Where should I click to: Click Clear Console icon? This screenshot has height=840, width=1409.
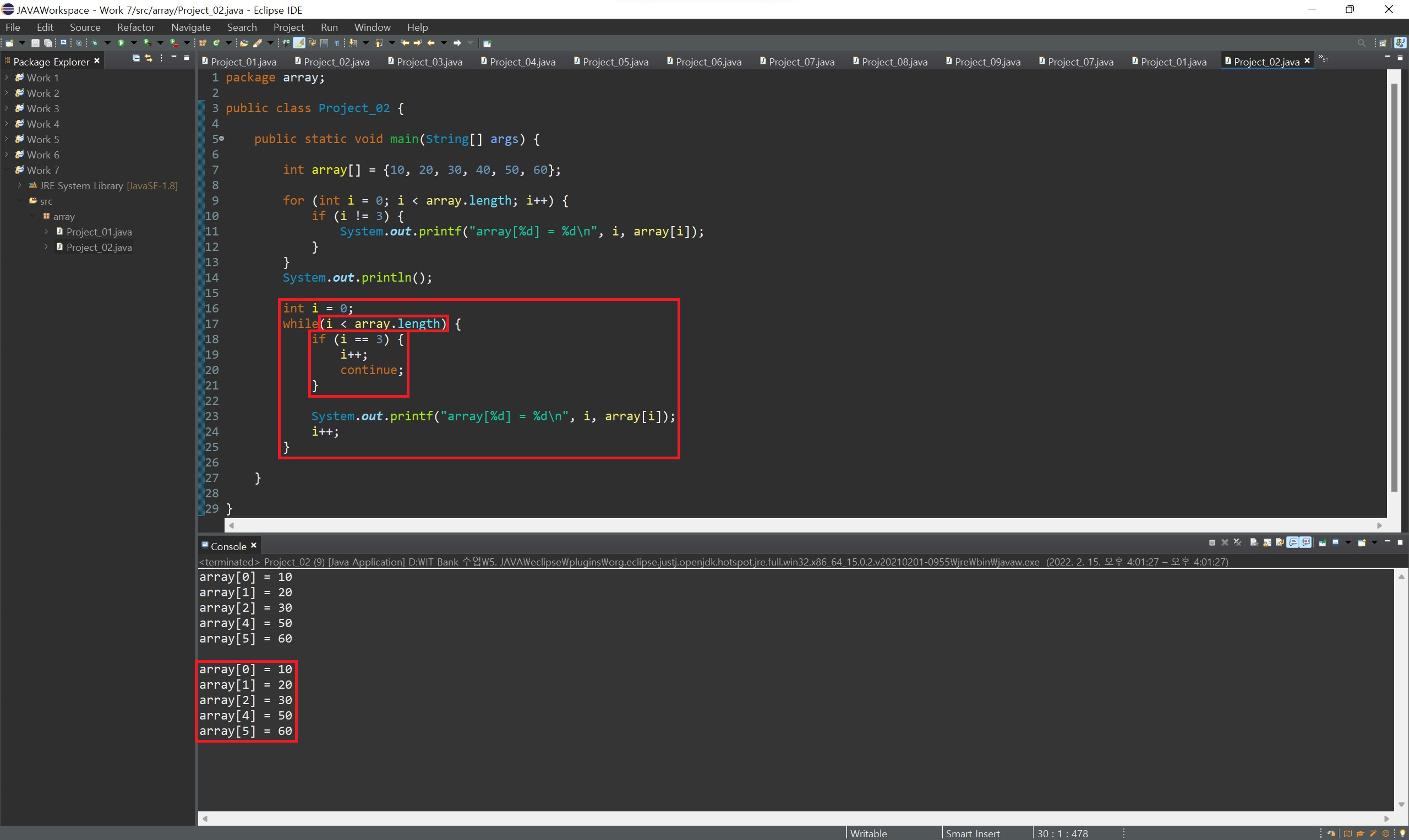(x=1254, y=542)
